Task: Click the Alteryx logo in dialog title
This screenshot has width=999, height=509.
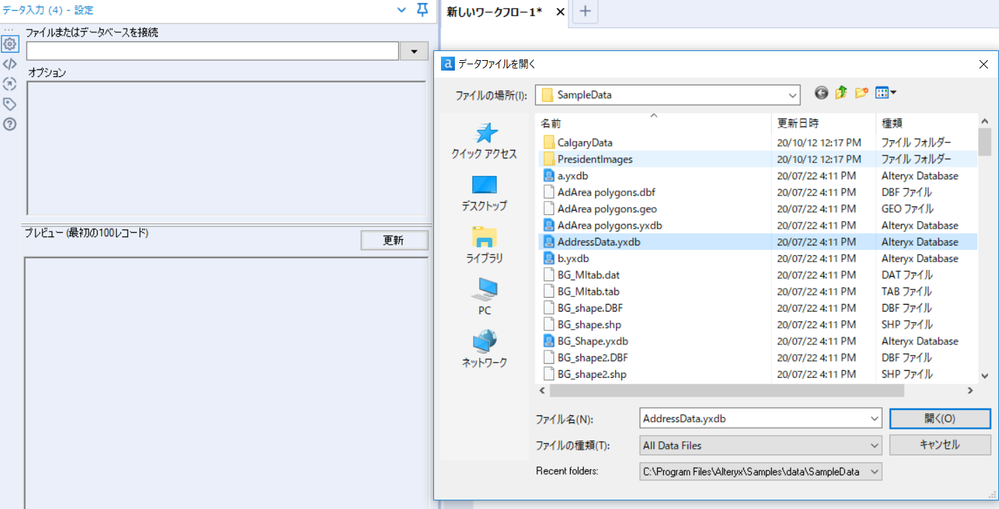Action: click(x=448, y=64)
